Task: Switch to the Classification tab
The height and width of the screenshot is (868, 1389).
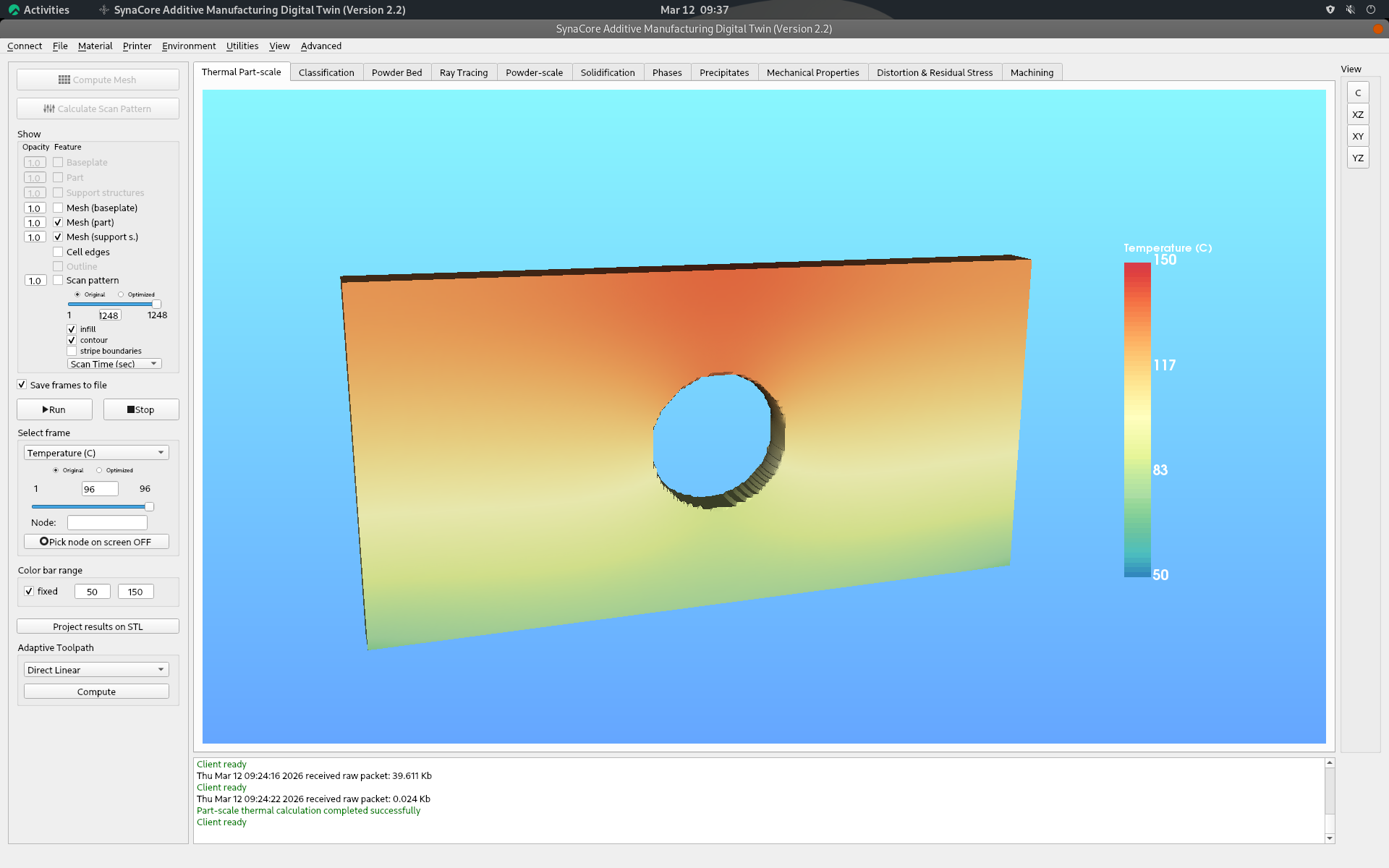Action: 326,72
